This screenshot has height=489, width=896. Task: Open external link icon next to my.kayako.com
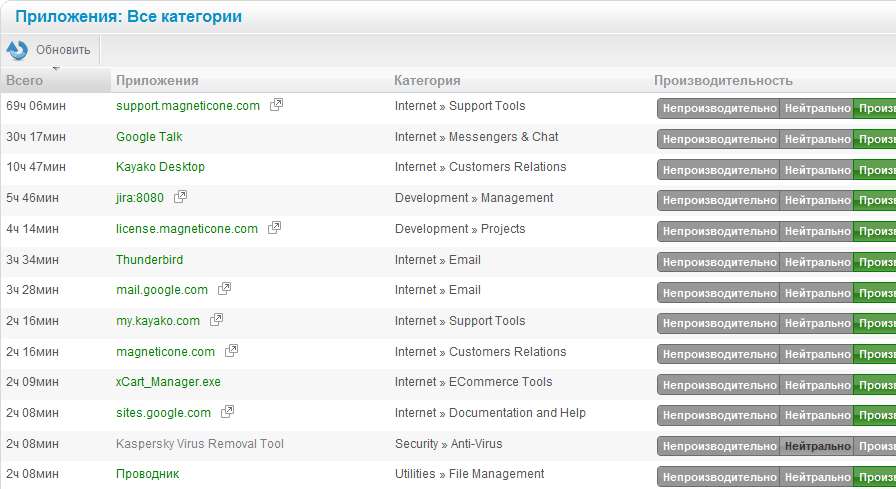(x=217, y=319)
